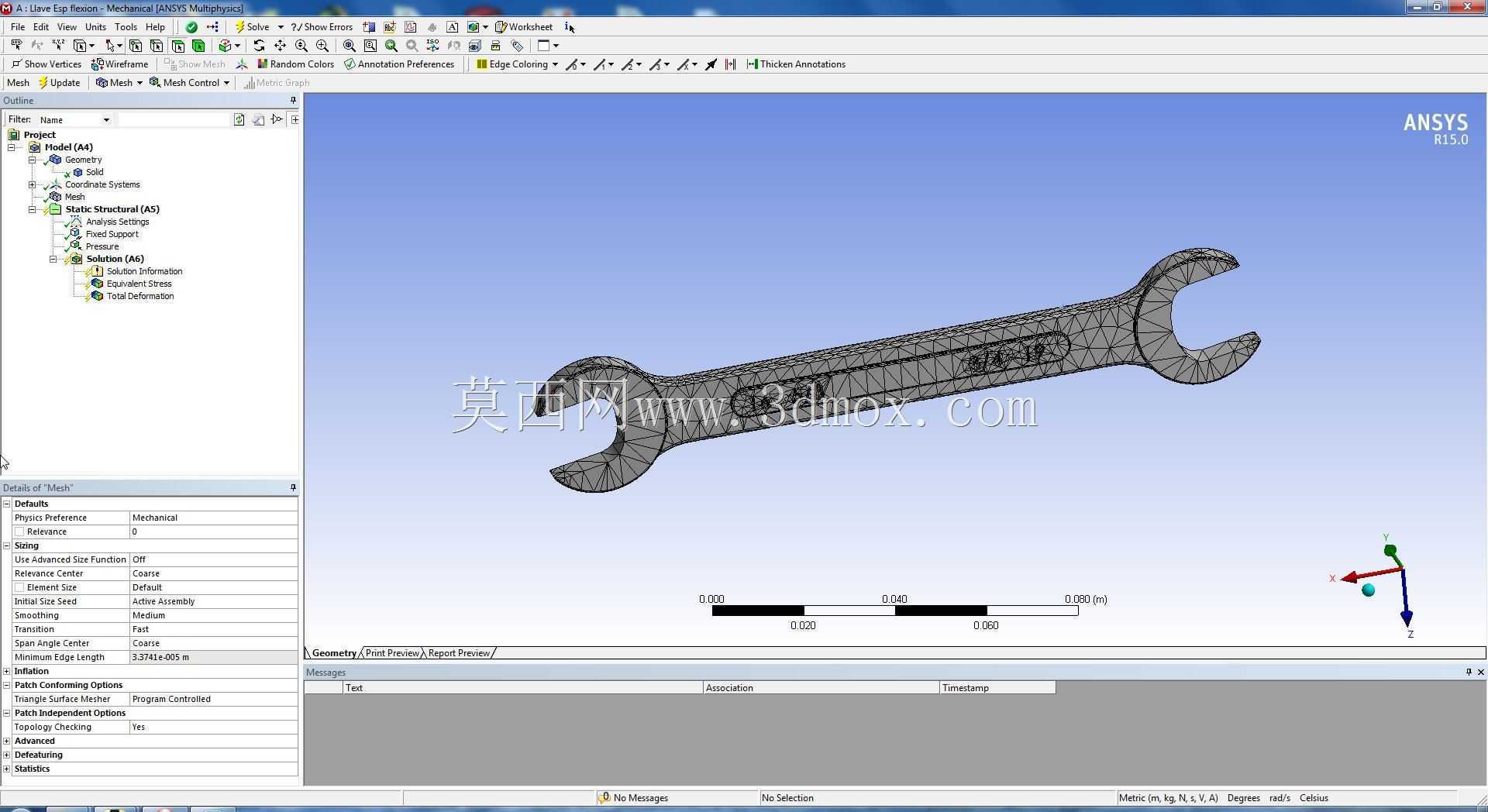Viewport: 1488px width, 812px height.
Task: Click the Magnifier window zoom icon
Action: point(370,46)
